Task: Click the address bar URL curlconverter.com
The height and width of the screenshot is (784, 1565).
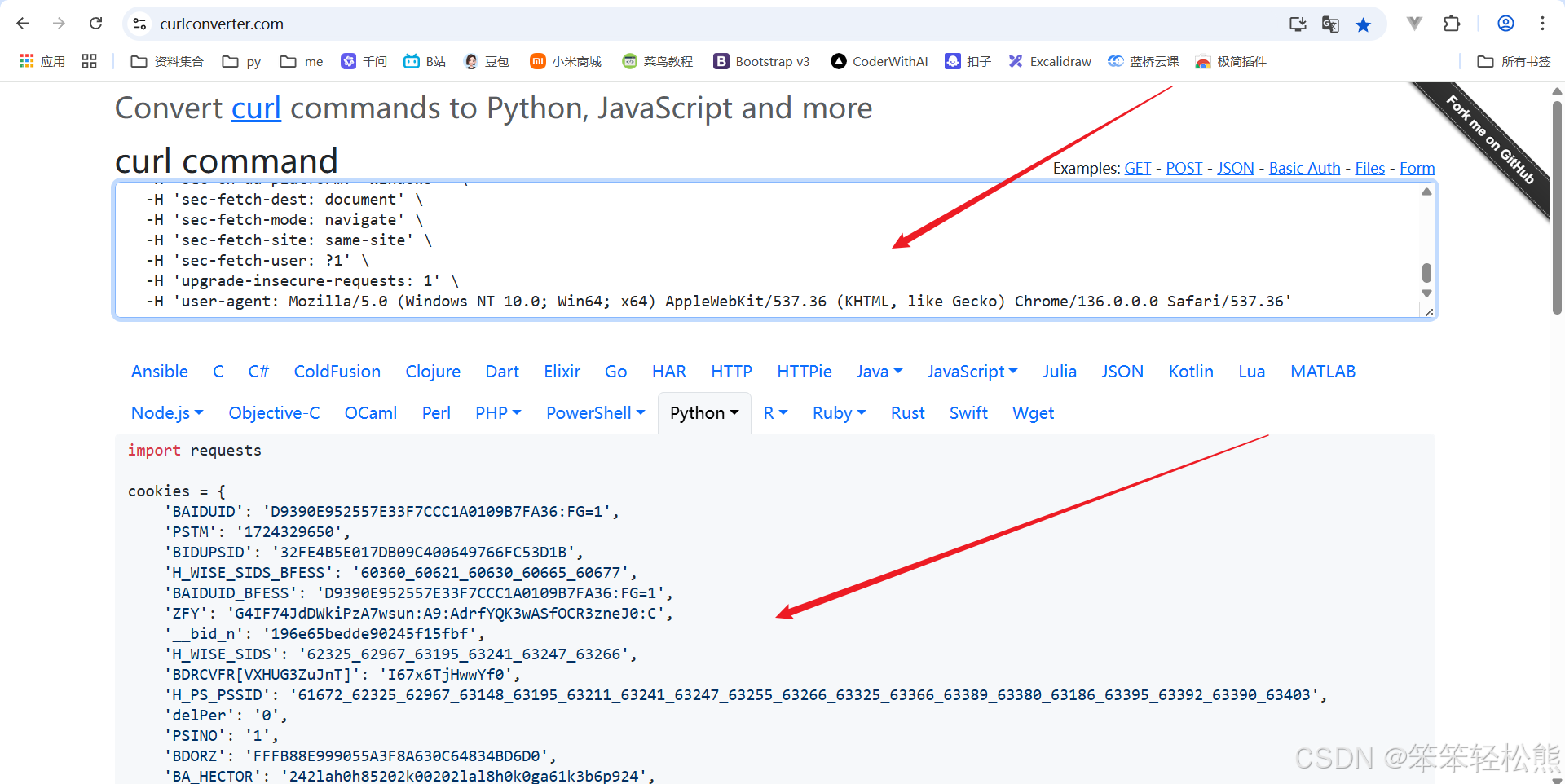Action: pyautogui.click(x=222, y=24)
